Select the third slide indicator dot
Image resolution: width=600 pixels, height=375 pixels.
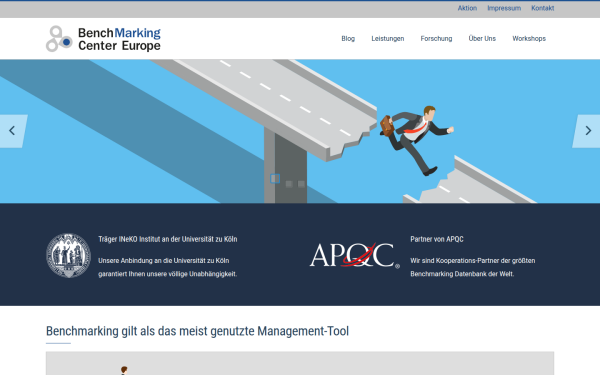[301, 184]
